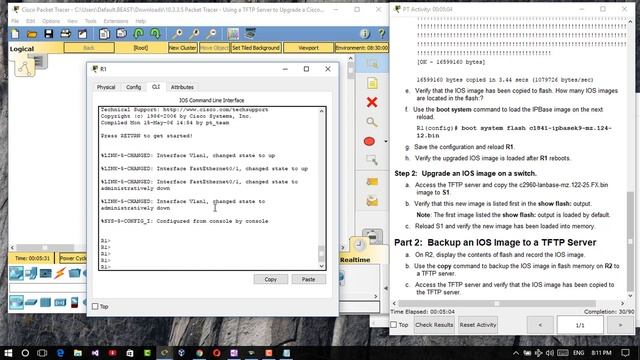This screenshot has width=640, height=360.
Task: Open Chrome from the taskbar
Action: 199,353
